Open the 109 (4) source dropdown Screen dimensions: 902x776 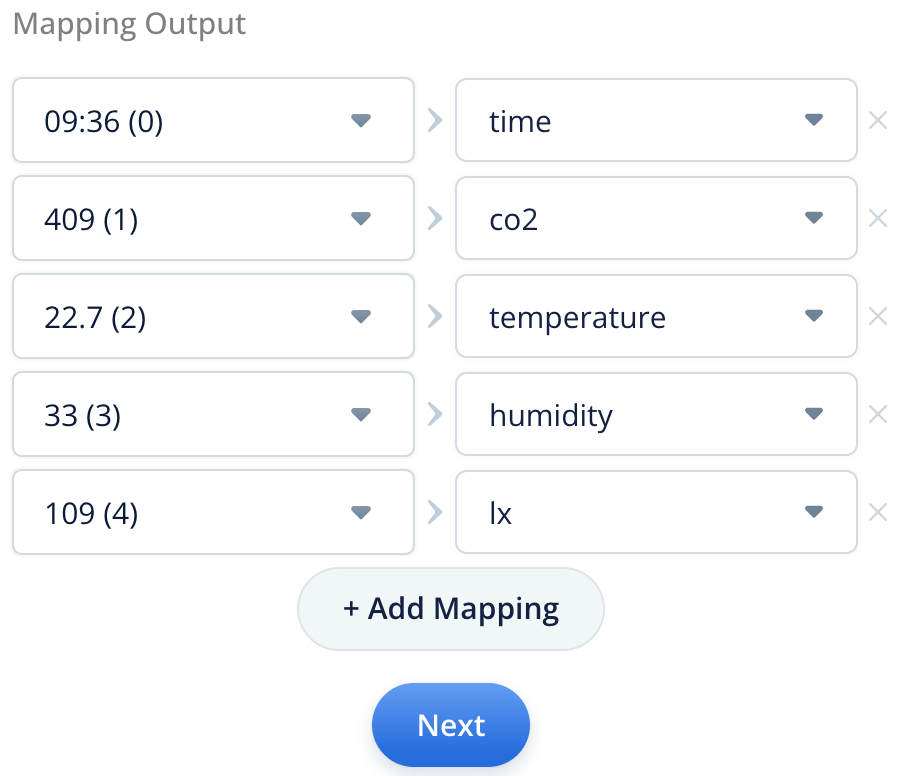coord(360,512)
